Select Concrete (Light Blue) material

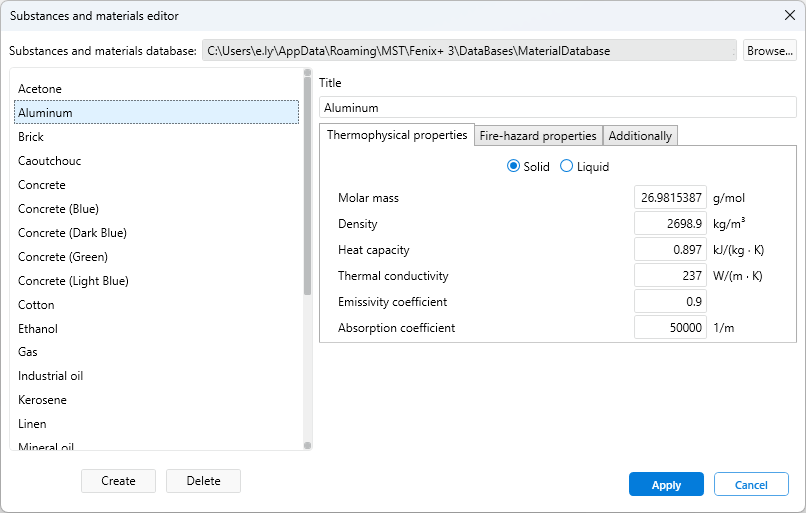[x=156, y=281]
